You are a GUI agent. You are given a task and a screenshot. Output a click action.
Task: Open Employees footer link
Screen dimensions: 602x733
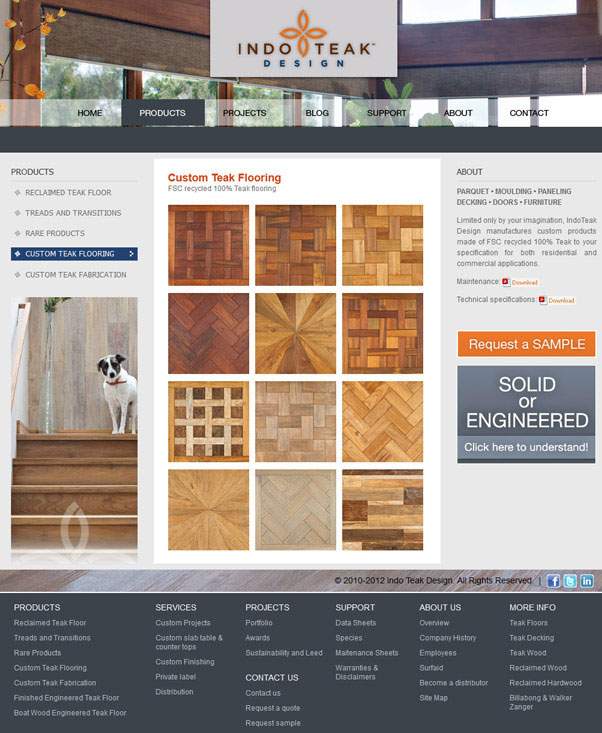pyautogui.click(x=438, y=653)
